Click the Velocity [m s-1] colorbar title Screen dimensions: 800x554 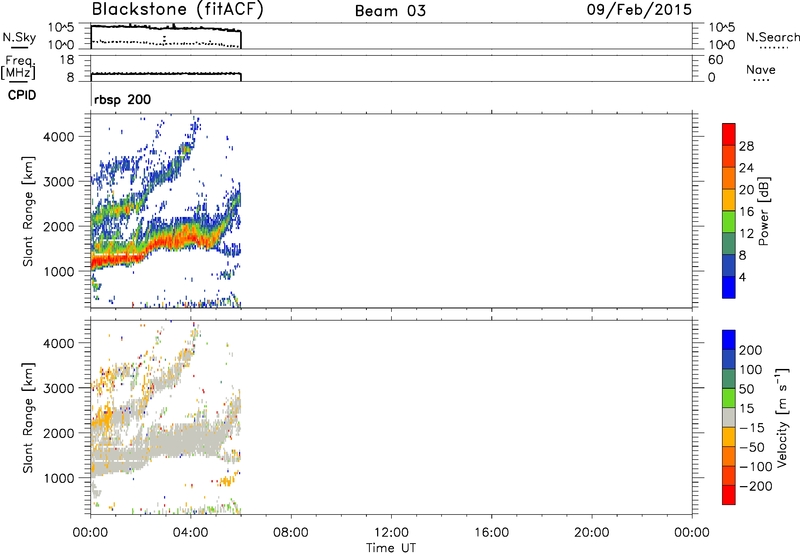click(x=782, y=418)
